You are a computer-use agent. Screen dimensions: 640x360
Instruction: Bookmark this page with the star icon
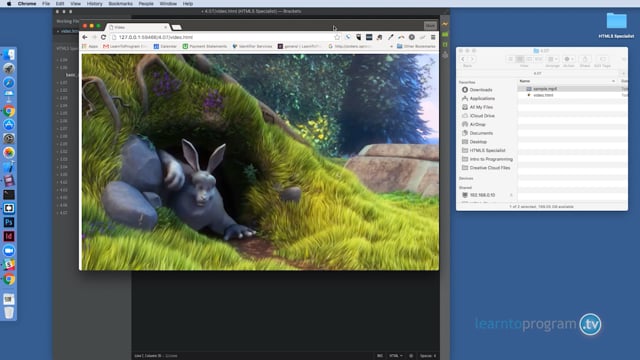coord(337,37)
